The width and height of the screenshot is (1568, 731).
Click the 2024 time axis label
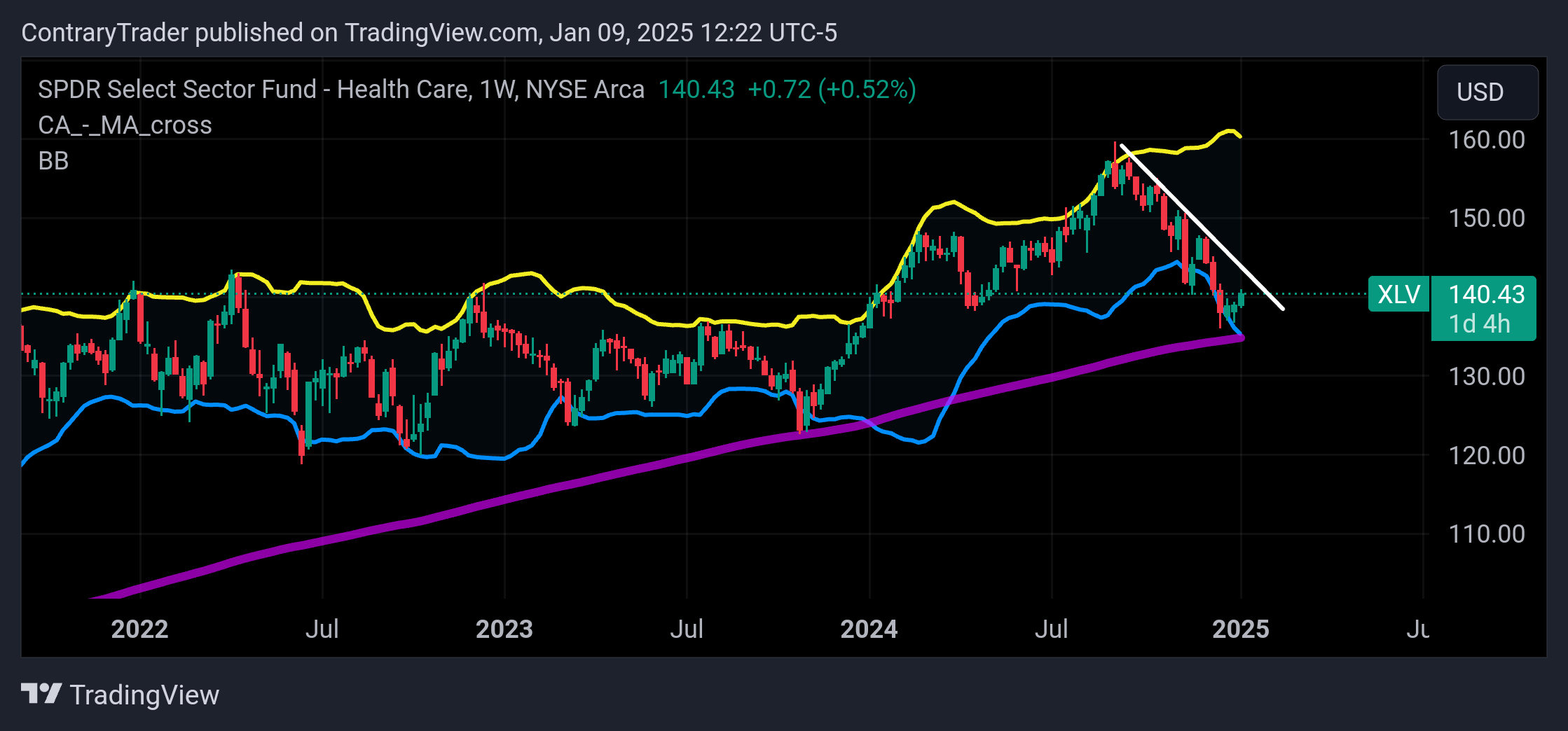(x=869, y=629)
